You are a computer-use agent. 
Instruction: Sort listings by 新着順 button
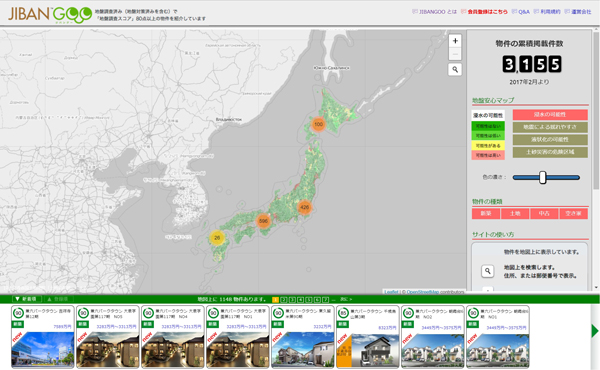point(26,299)
